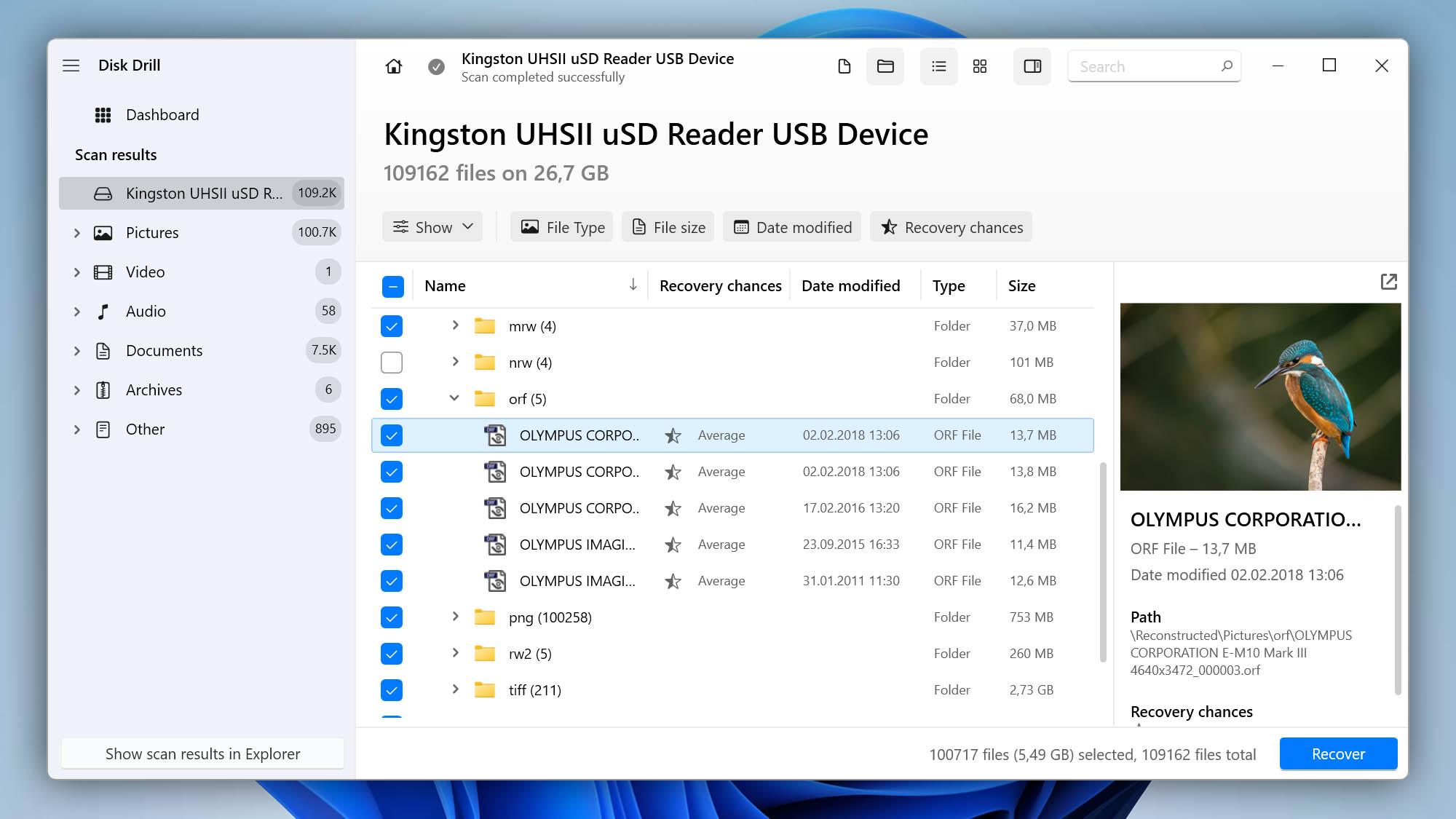Open the Show filter dropdown
This screenshot has height=819, width=1456.
pyautogui.click(x=433, y=226)
